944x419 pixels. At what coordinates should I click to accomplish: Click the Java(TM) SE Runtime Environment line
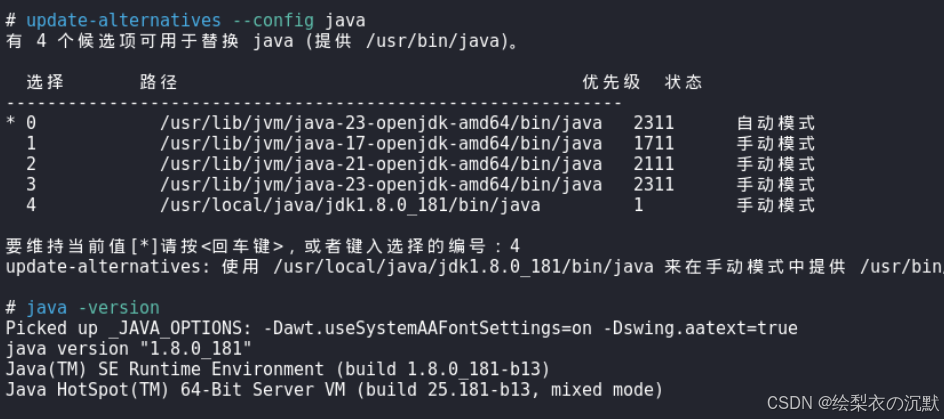tap(278, 370)
